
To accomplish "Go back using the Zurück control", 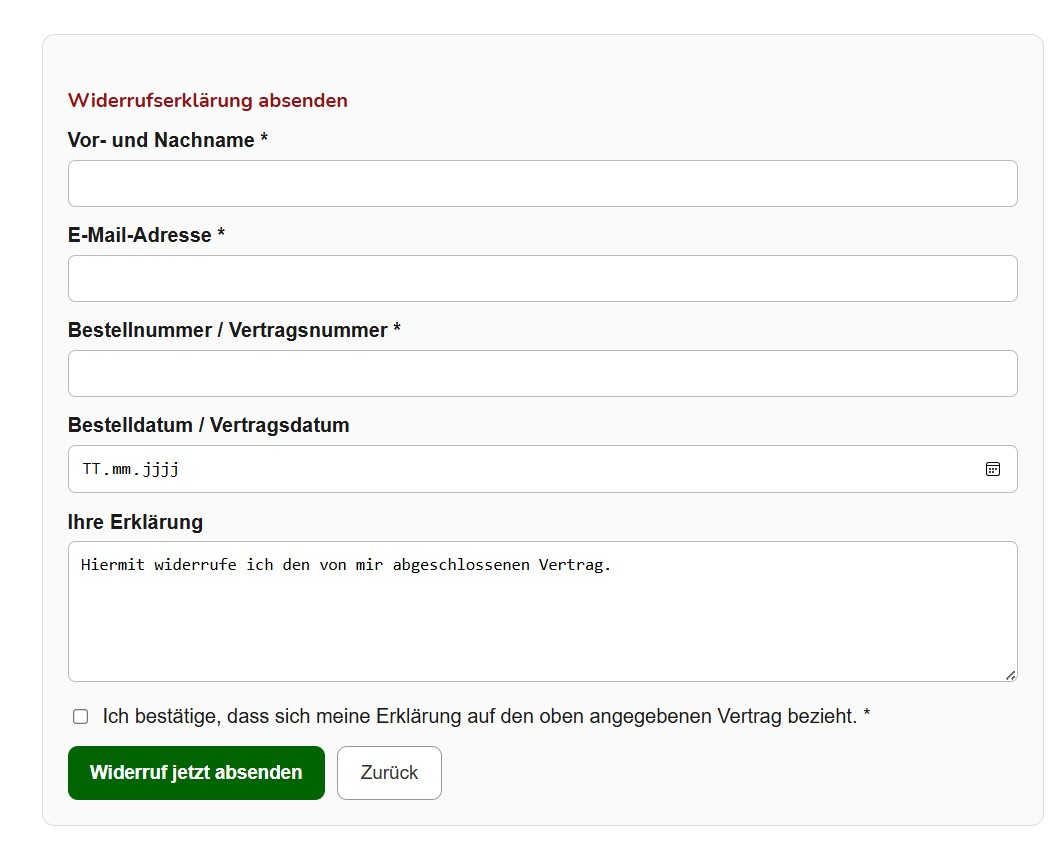I will (389, 772).
